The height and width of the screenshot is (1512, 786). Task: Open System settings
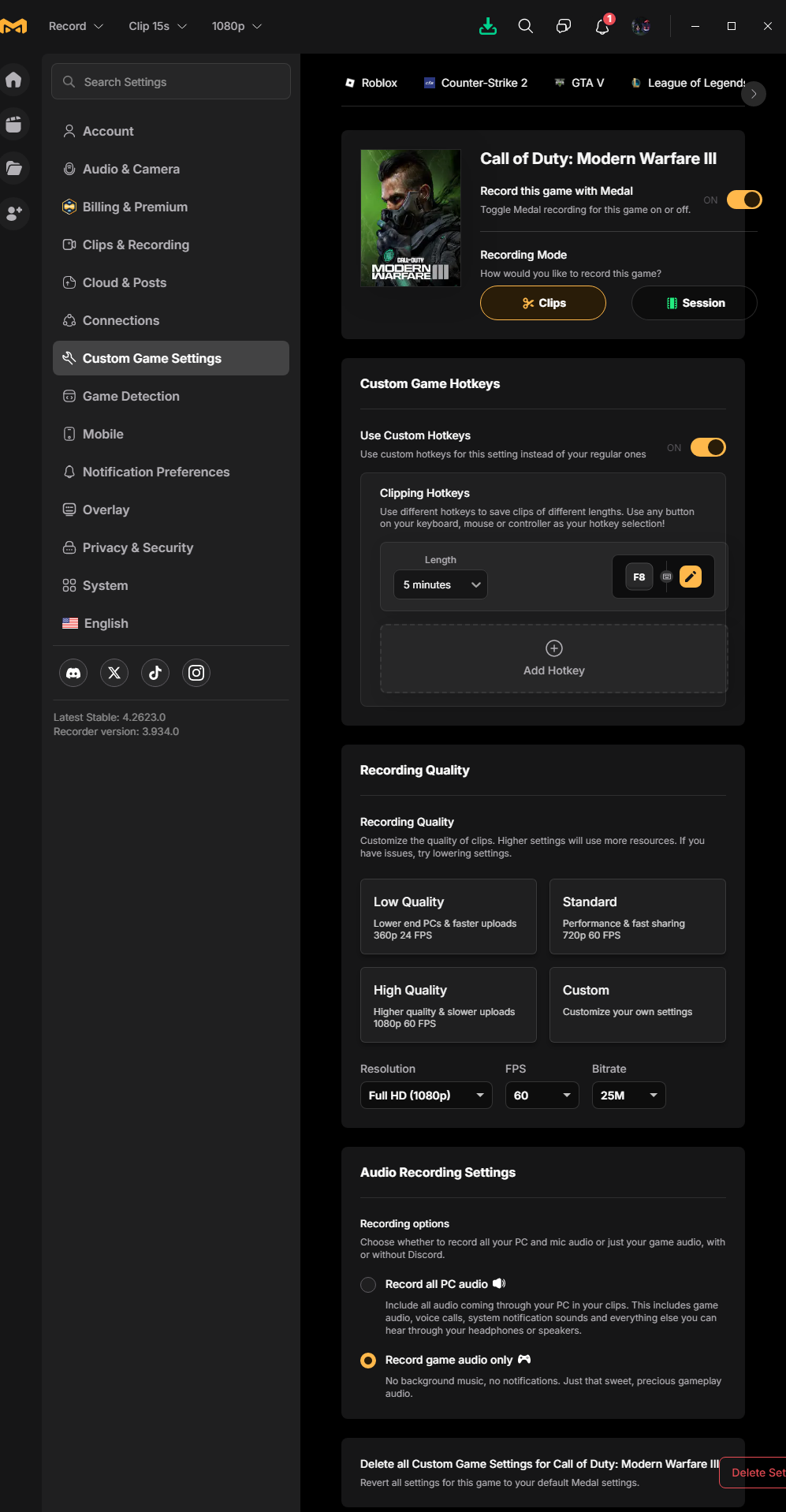pyautogui.click(x=171, y=585)
